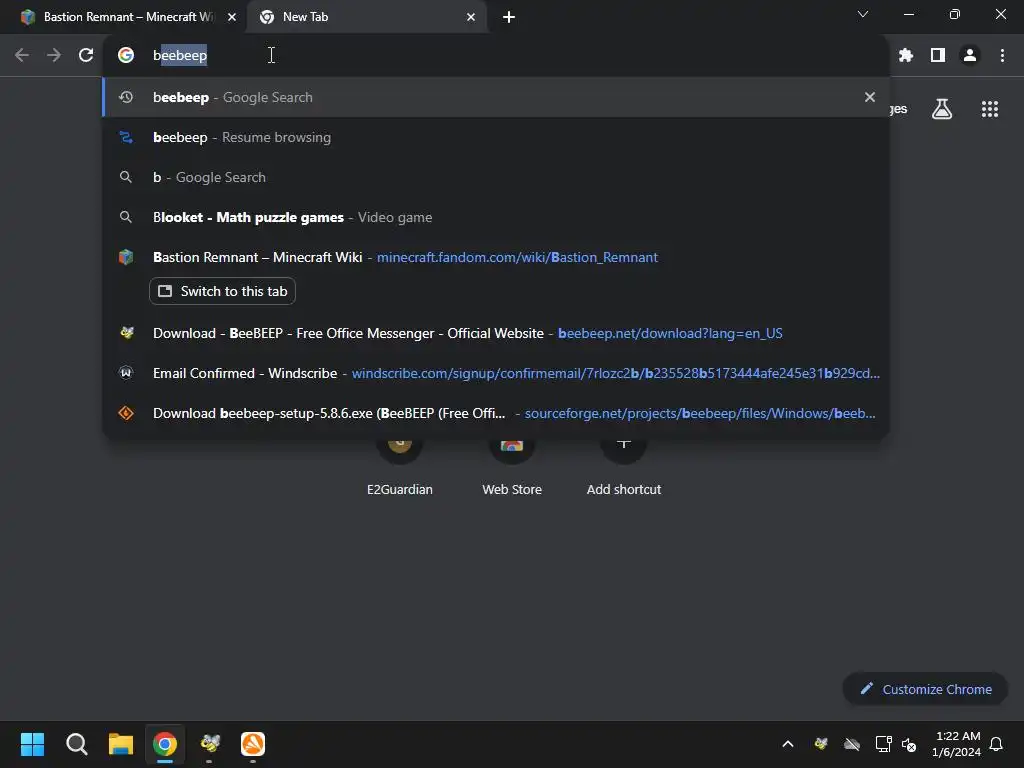Click the muted volume tray icon
Image resolution: width=1024 pixels, height=768 pixels.
(909, 744)
